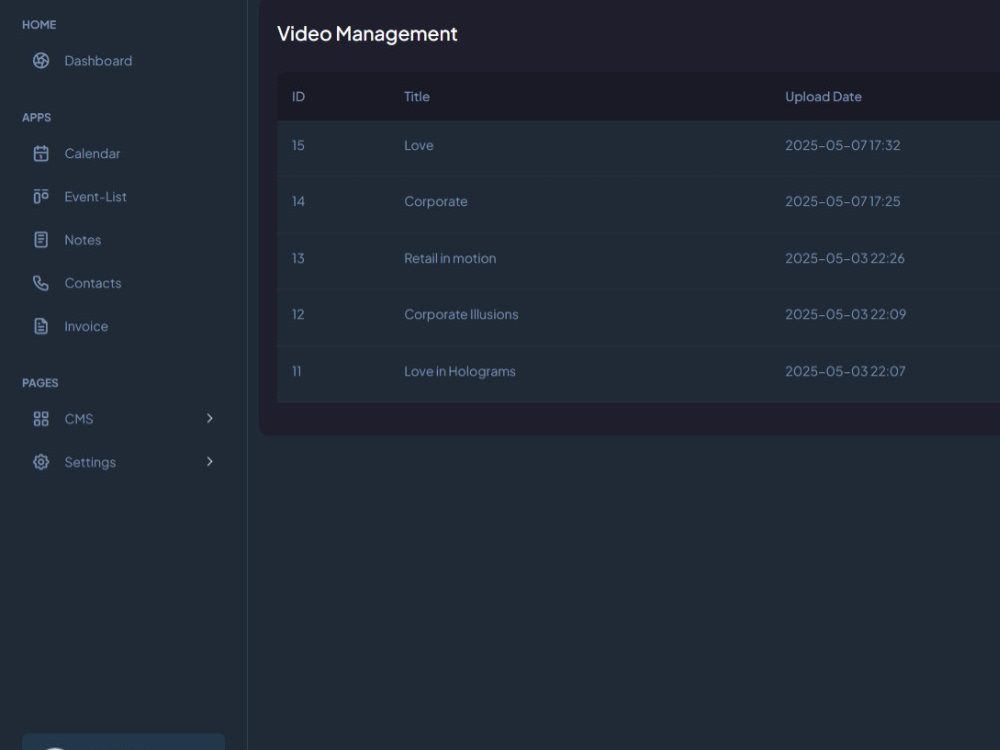Click the Notes document icon
Screen dimensions: 1000x750
41,240
